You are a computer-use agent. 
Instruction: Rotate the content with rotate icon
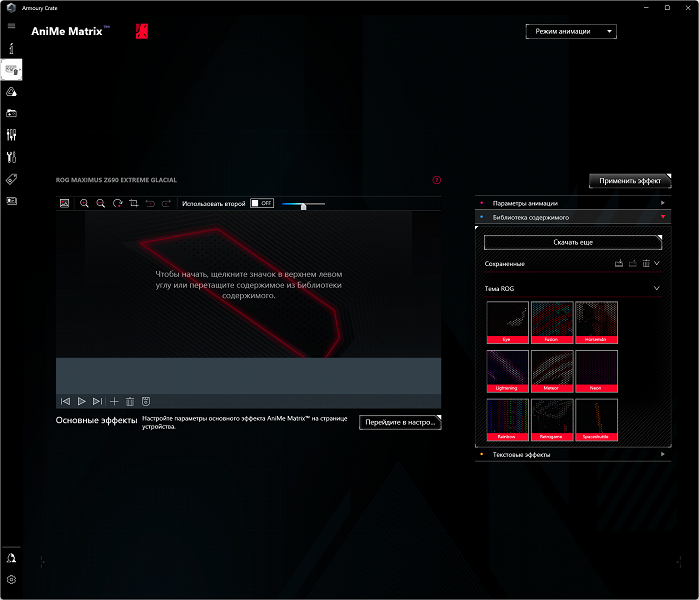point(118,203)
